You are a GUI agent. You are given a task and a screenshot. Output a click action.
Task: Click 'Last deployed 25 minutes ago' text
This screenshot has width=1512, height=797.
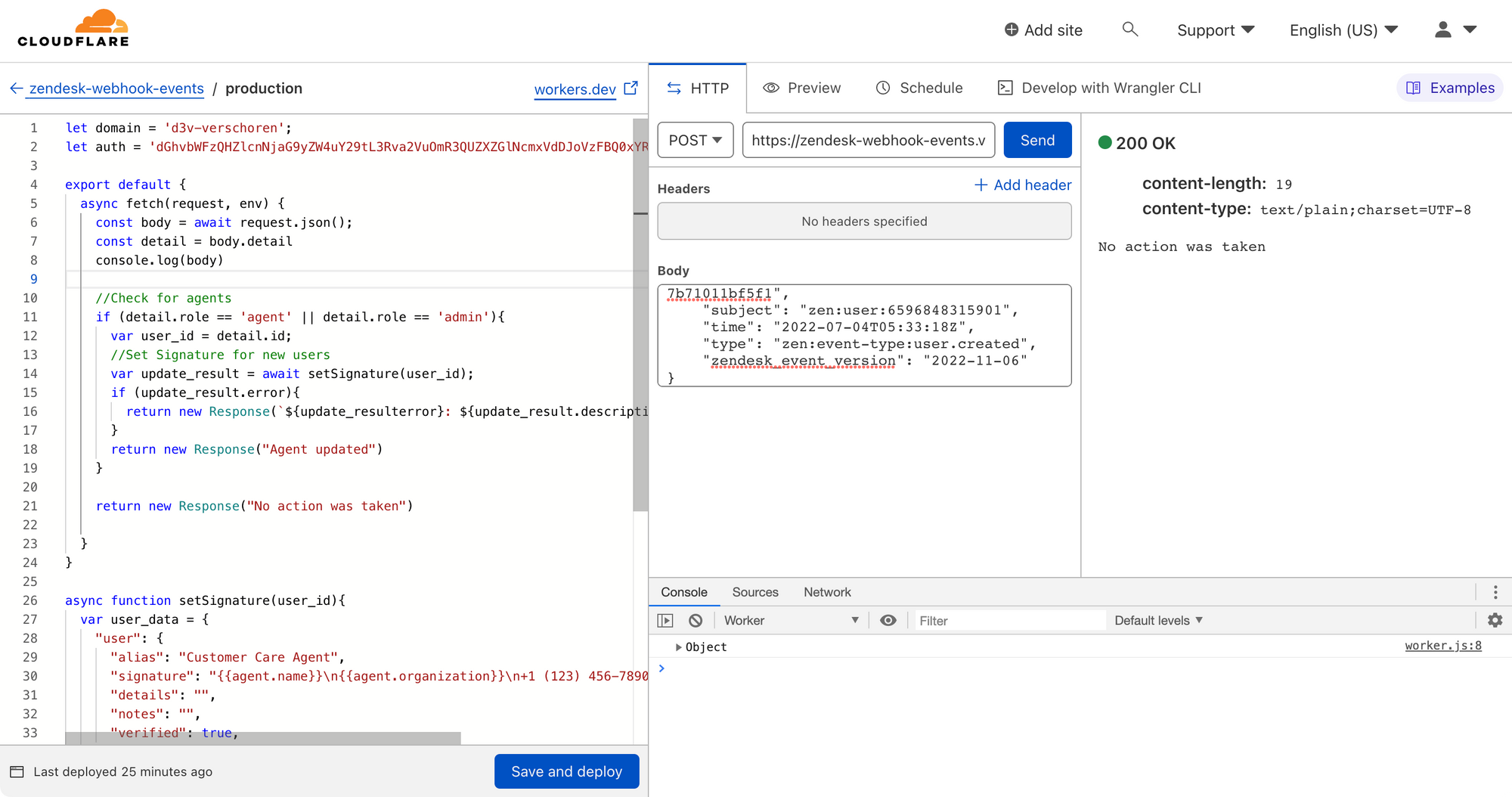(122, 771)
